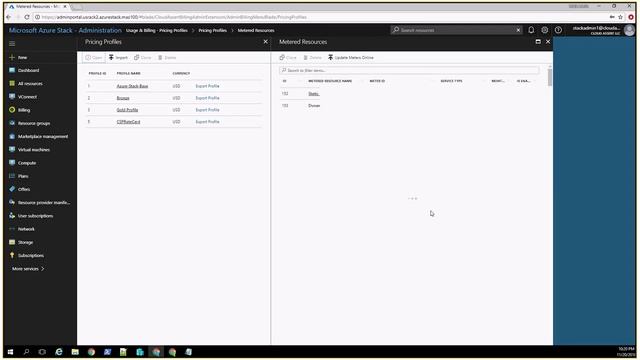Open User subscriptions
The image size is (640, 360).
click(36, 216)
